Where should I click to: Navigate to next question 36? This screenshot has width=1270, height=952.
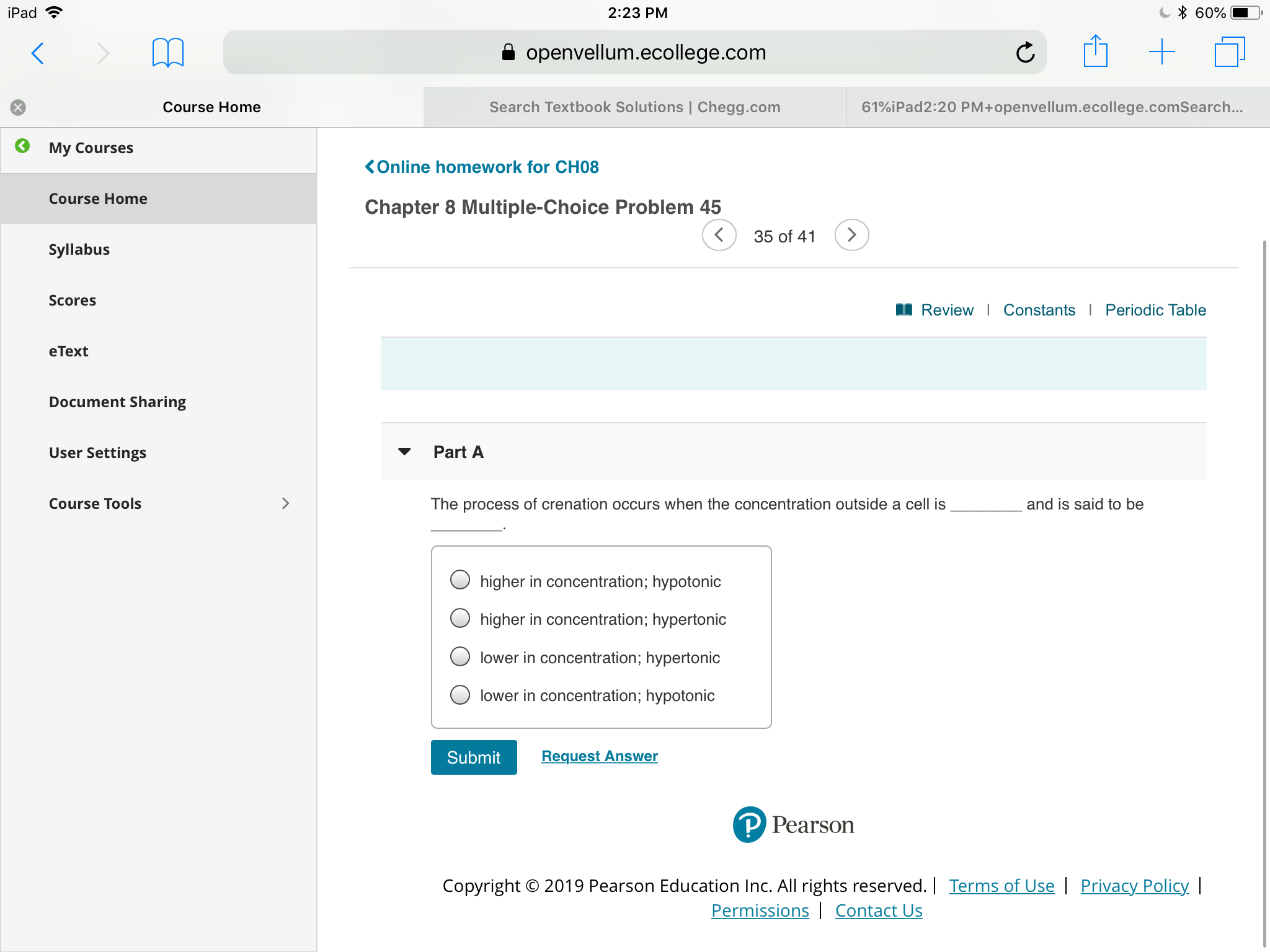pyautogui.click(x=850, y=236)
